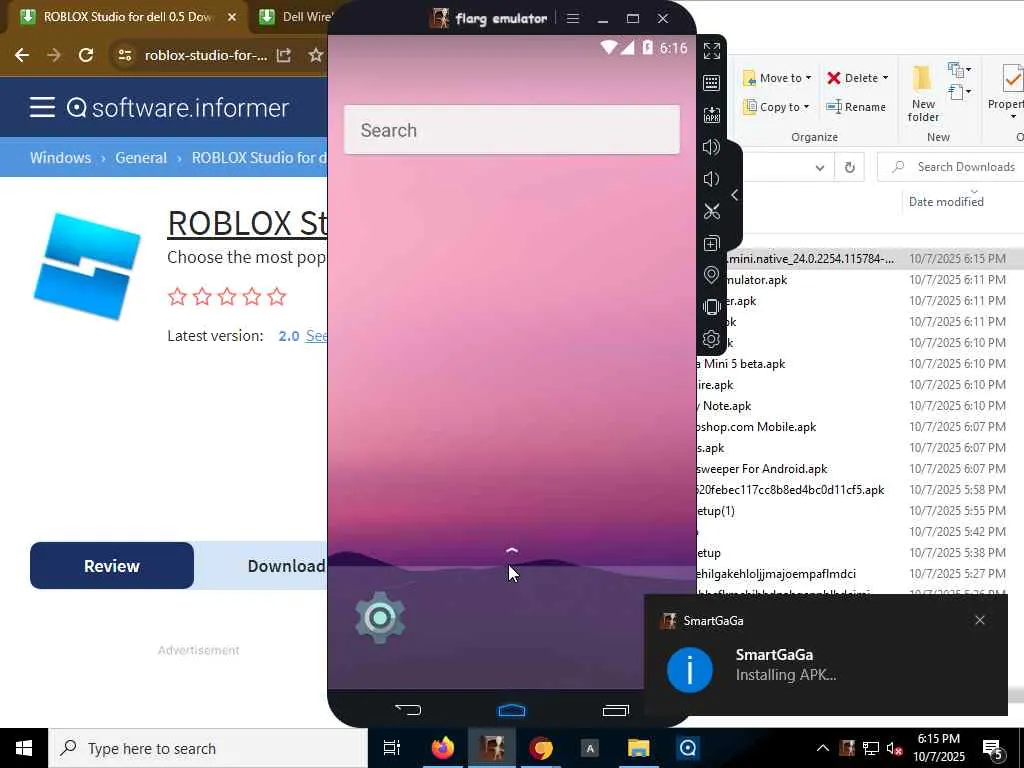Screen dimensions: 1024x768
Task: Select the Download tab on webpage
Action: [285, 566]
